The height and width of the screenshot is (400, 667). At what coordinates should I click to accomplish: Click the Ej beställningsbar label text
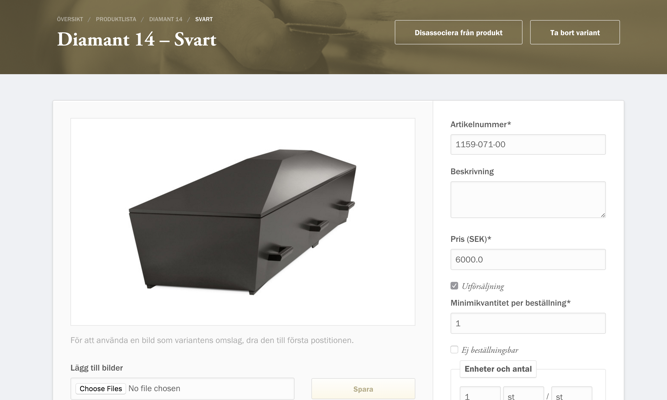point(490,350)
